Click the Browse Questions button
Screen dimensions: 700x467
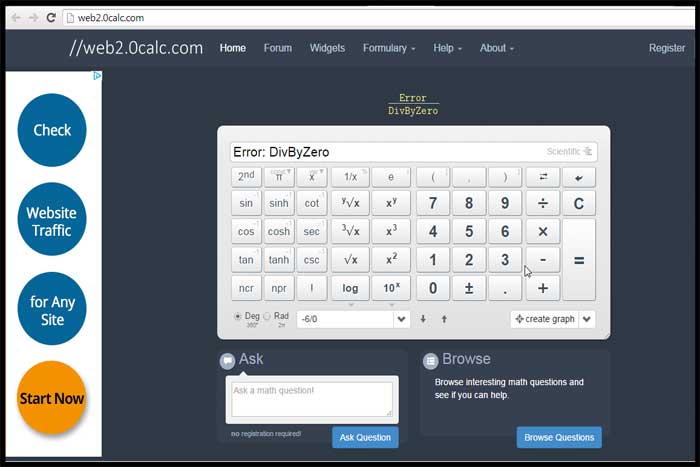point(559,438)
